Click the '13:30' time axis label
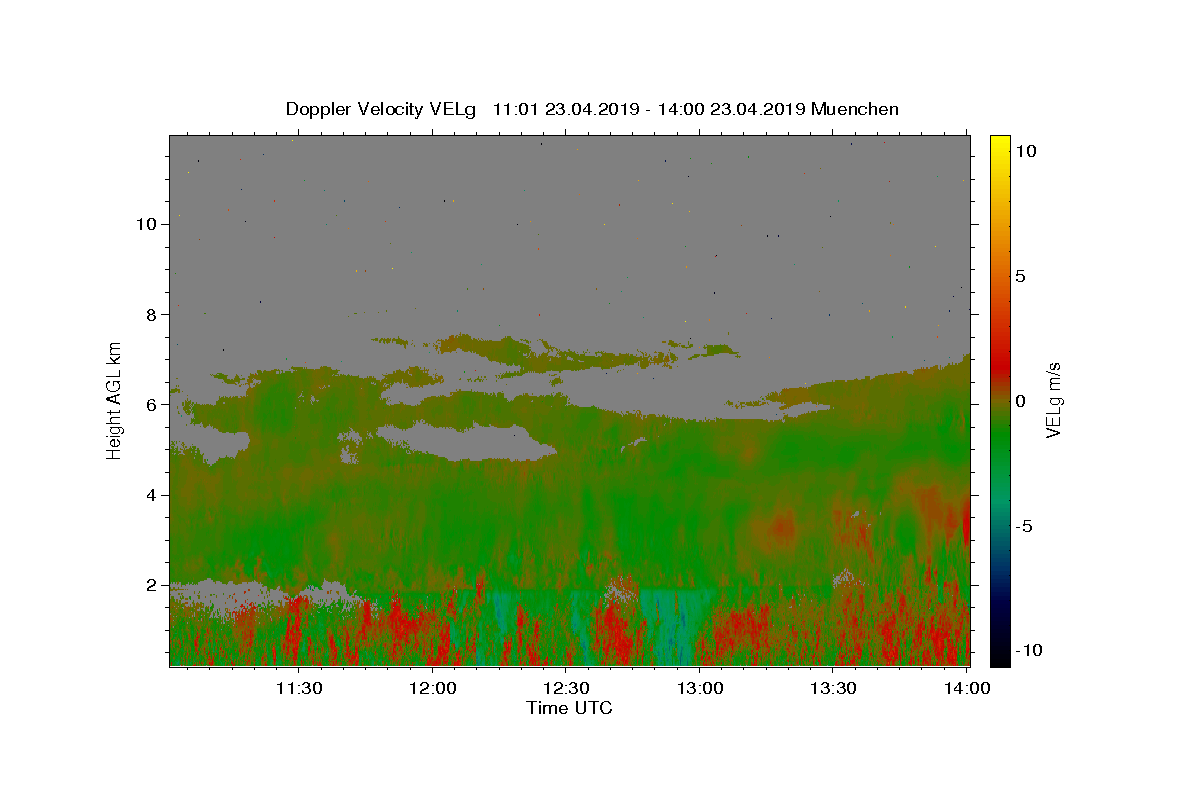This screenshot has height=800, width=1200. tap(833, 688)
